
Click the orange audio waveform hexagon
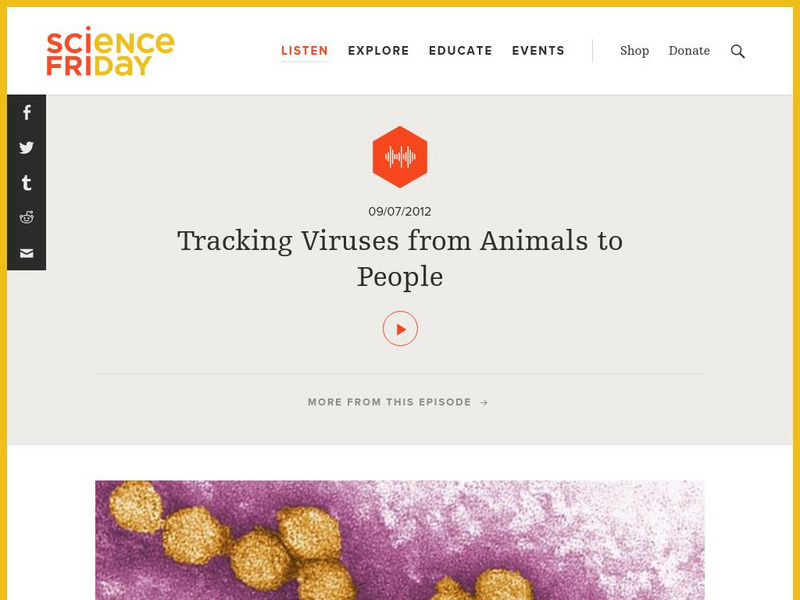[x=400, y=156]
